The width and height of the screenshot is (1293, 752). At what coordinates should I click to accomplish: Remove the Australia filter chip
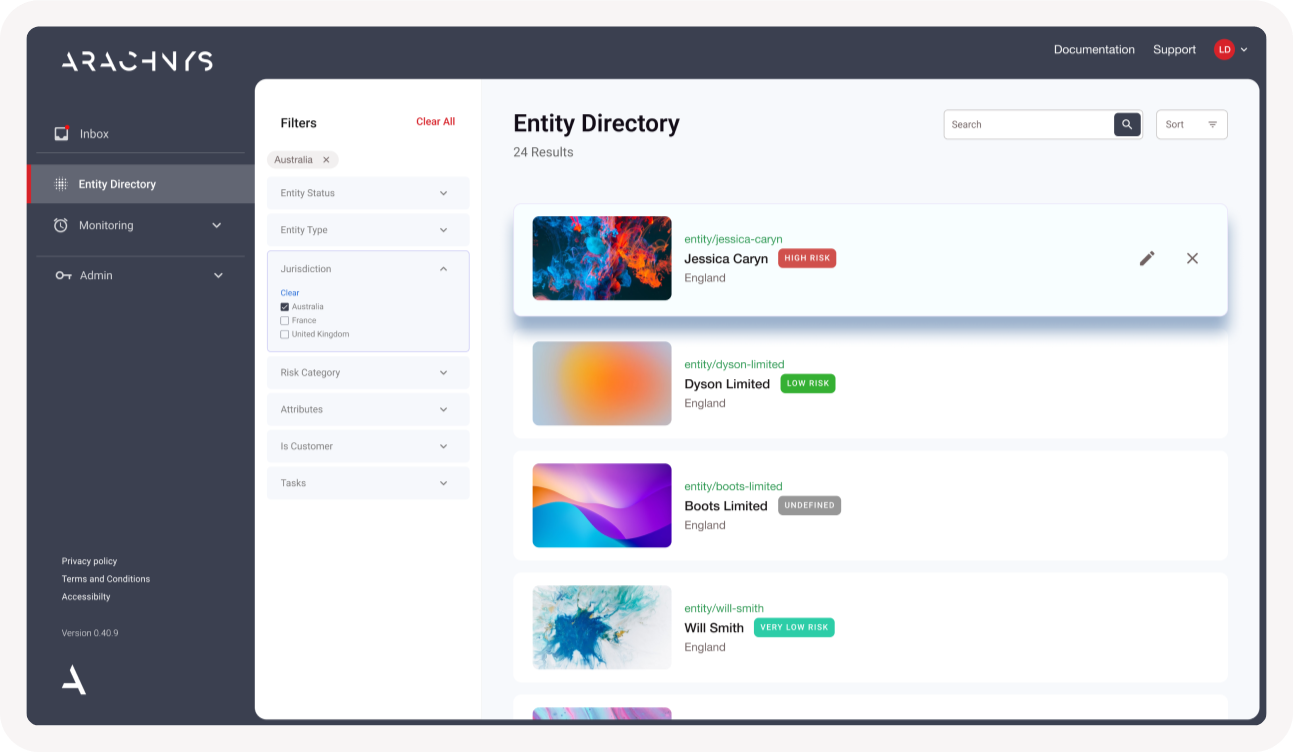[326, 160]
